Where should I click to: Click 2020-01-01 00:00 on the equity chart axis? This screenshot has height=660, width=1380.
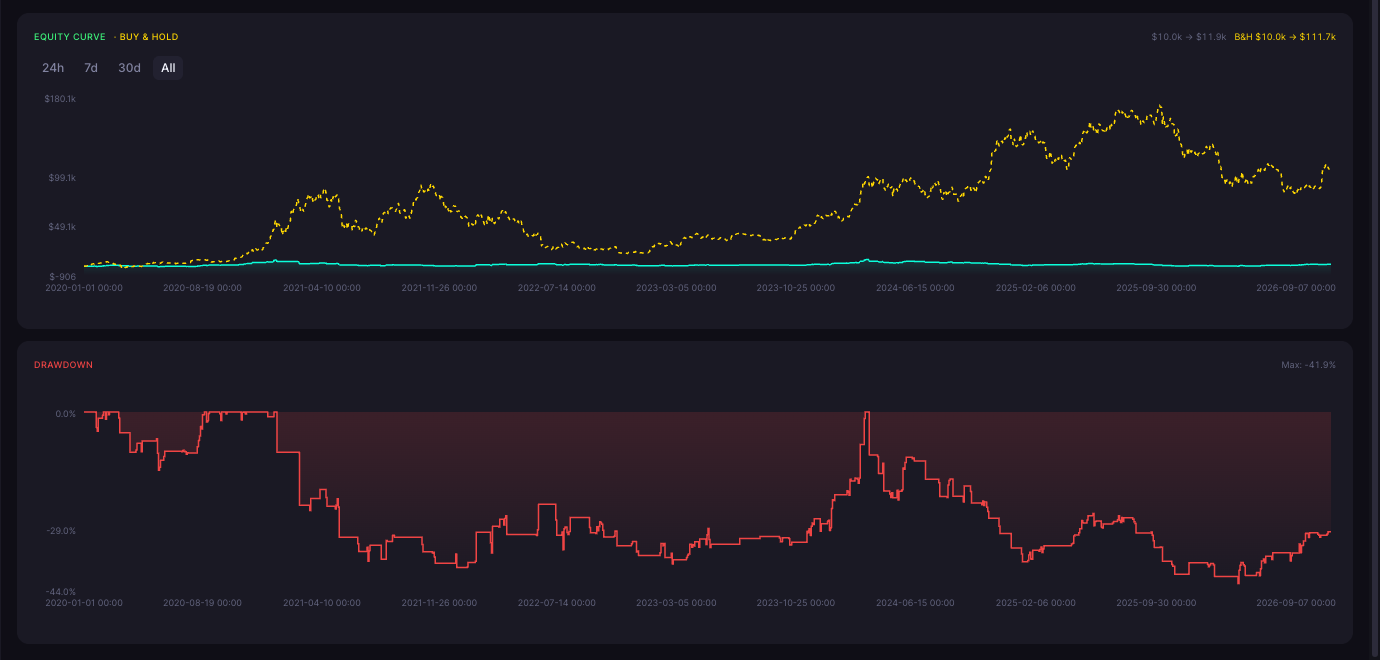pos(84,288)
